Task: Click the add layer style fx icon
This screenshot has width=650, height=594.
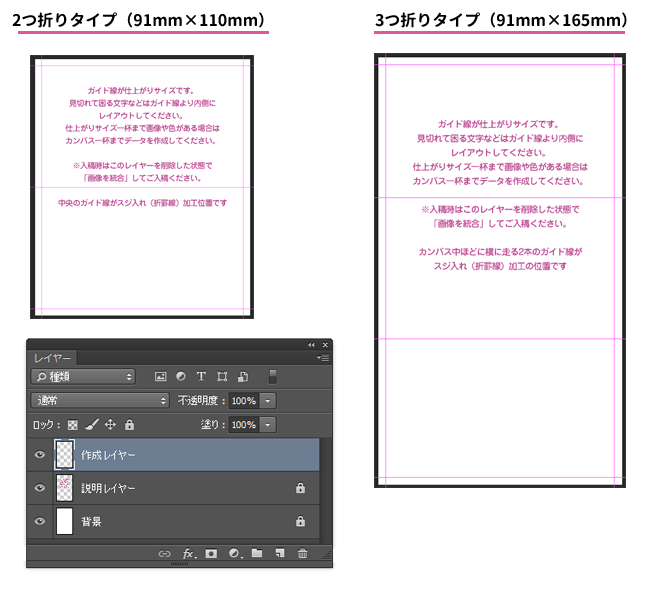Action: click(188, 553)
